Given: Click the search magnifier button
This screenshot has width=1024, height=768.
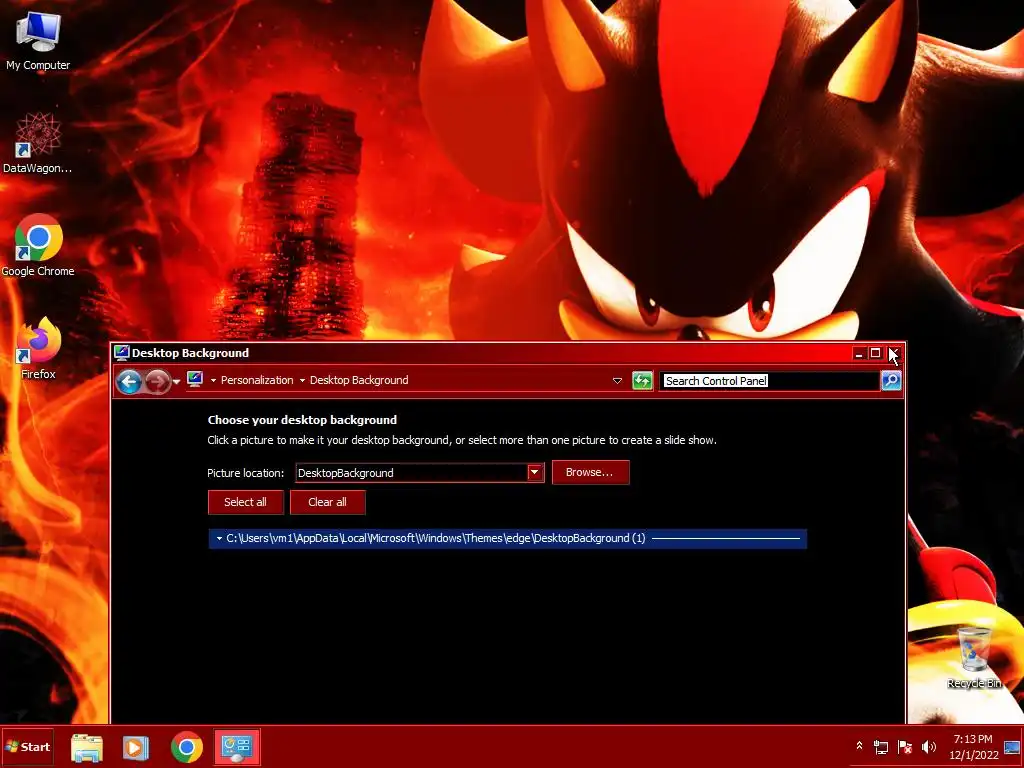Looking at the screenshot, I should point(891,381).
